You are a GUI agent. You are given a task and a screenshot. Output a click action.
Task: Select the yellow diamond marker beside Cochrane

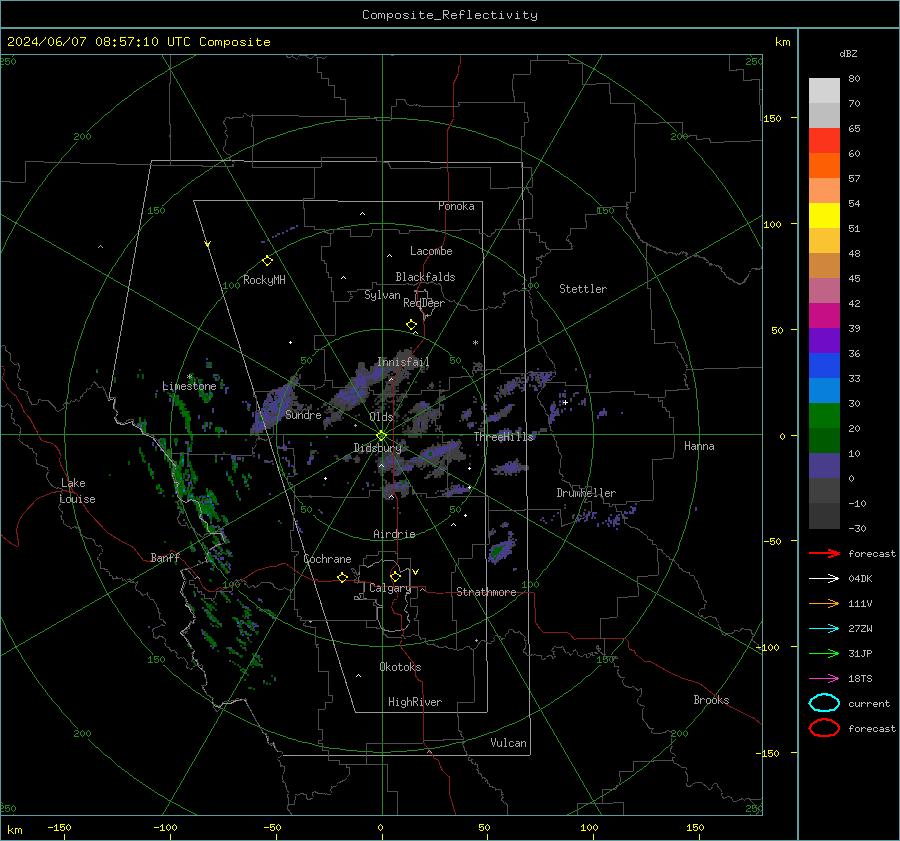point(342,577)
